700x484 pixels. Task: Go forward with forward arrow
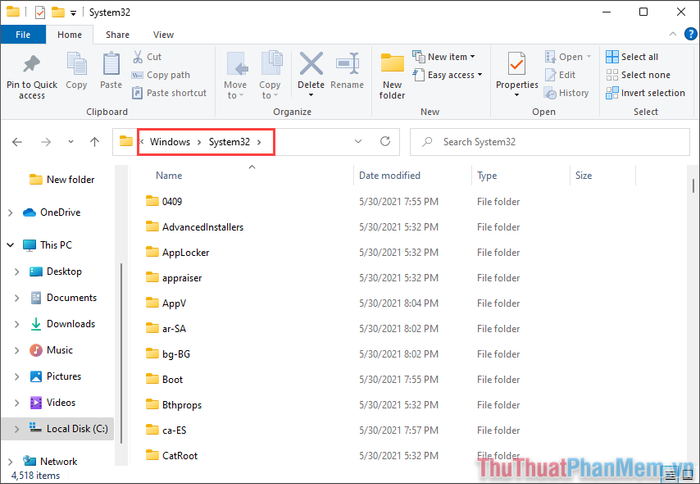pyautogui.click(x=46, y=142)
